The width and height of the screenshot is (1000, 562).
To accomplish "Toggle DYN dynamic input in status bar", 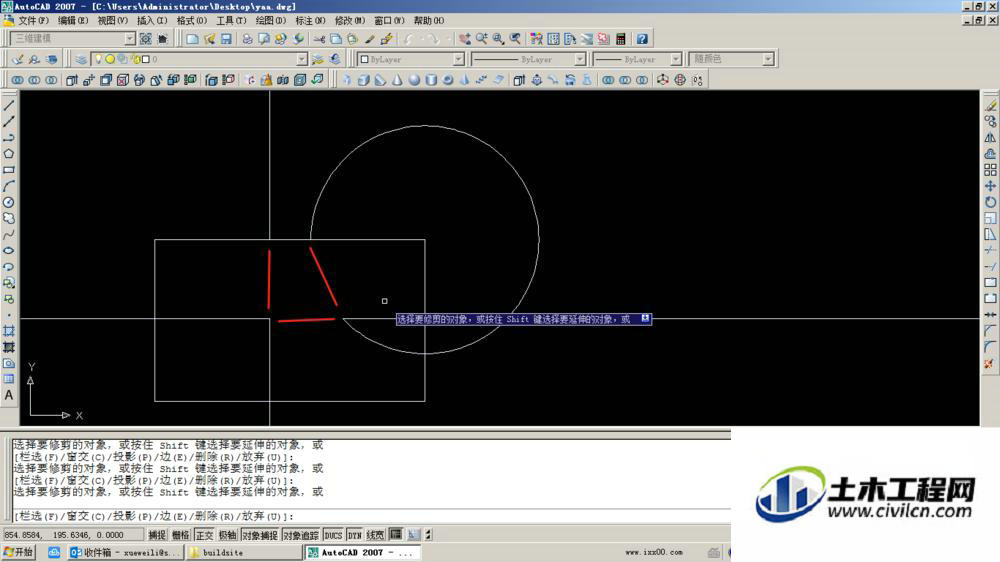I will [355, 535].
